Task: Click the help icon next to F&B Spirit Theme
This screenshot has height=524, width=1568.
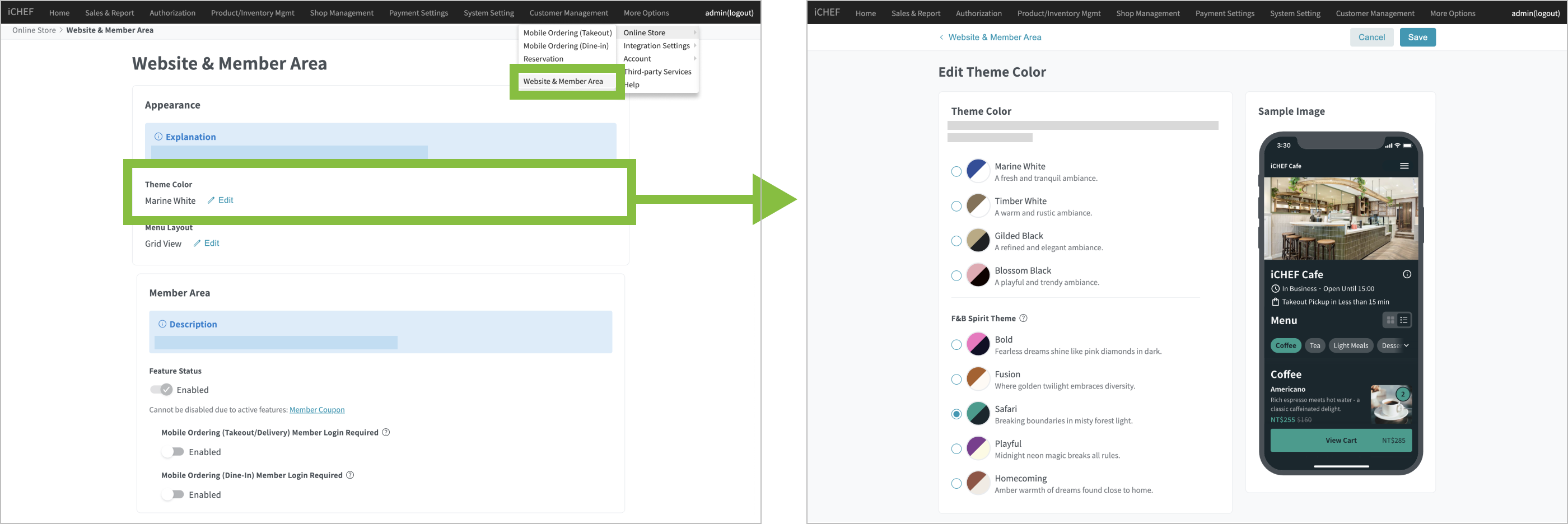Action: (1023, 319)
